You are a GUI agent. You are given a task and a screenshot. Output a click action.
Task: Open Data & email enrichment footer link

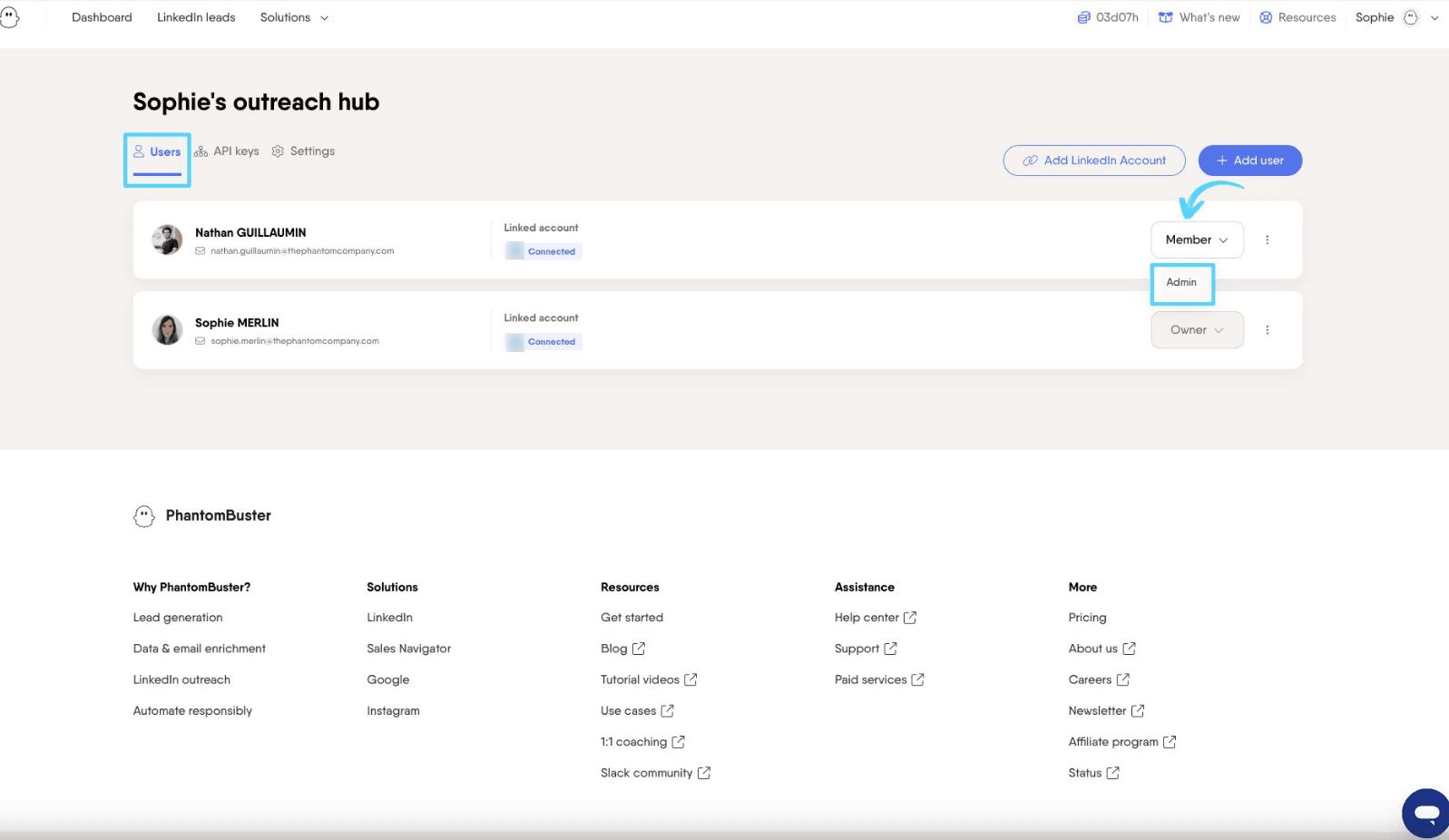[200, 649]
